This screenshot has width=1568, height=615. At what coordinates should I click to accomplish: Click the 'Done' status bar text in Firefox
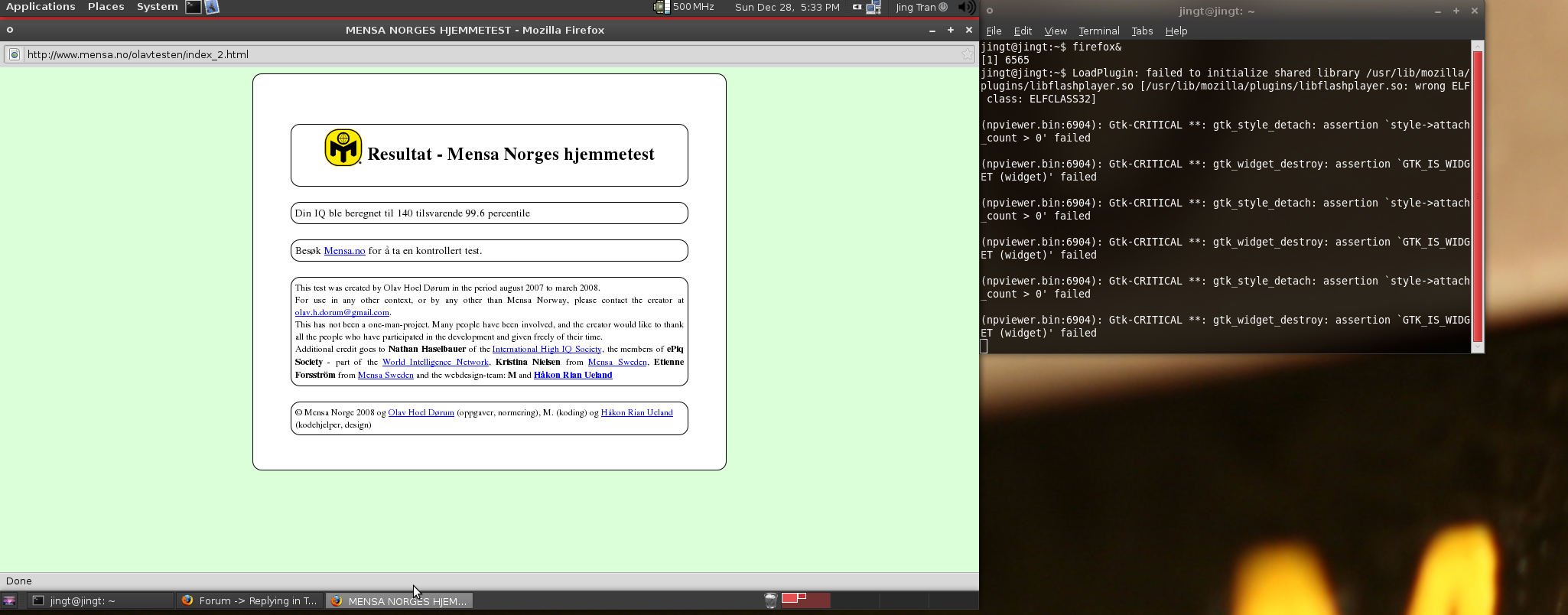pyautogui.click(x=19, y=581)
